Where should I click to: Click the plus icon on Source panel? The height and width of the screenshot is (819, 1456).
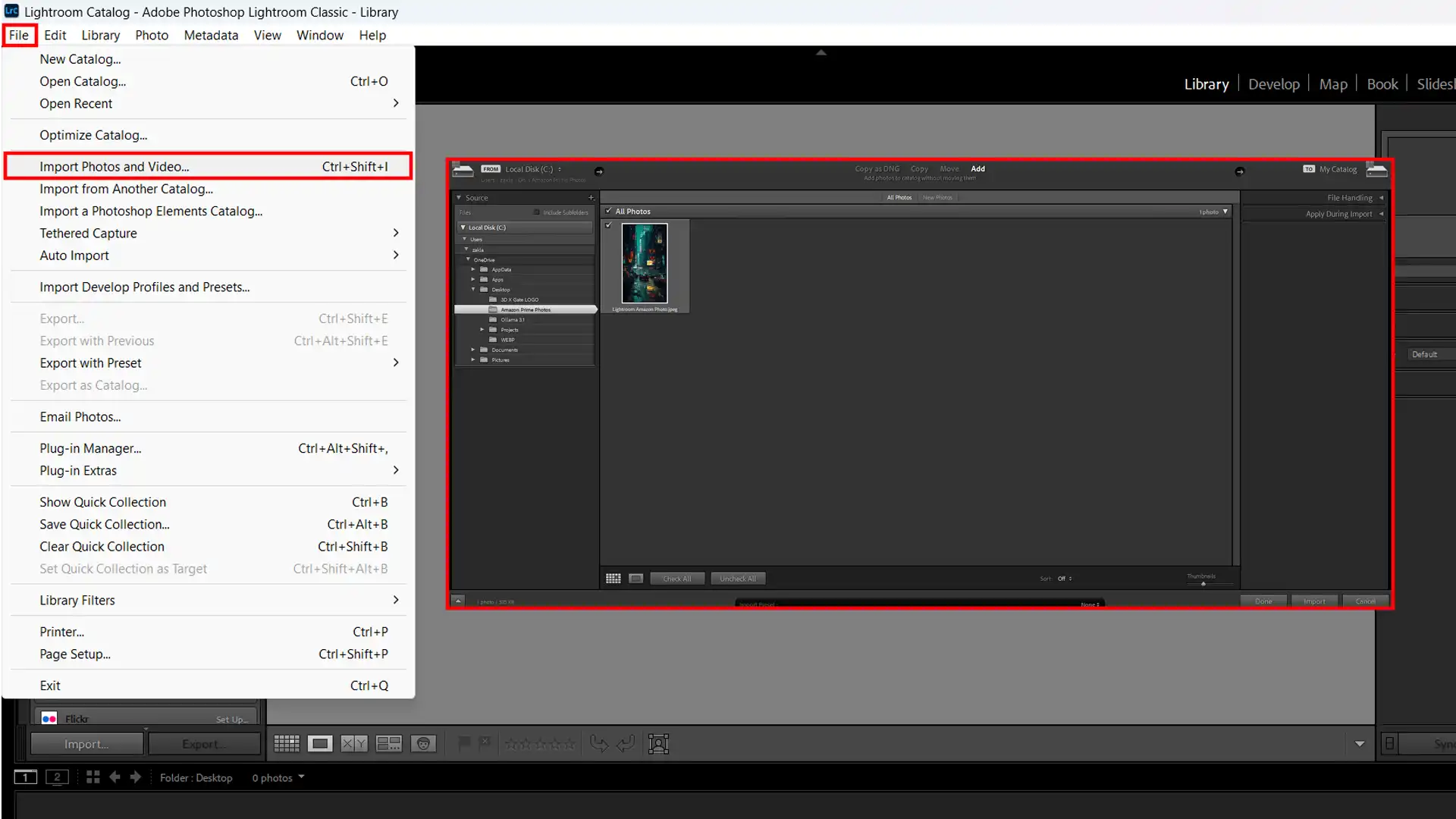coord(591,198)
